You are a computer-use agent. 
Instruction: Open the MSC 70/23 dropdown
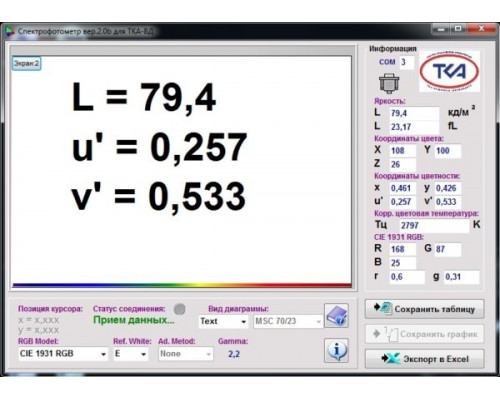(x=288, y=321)
